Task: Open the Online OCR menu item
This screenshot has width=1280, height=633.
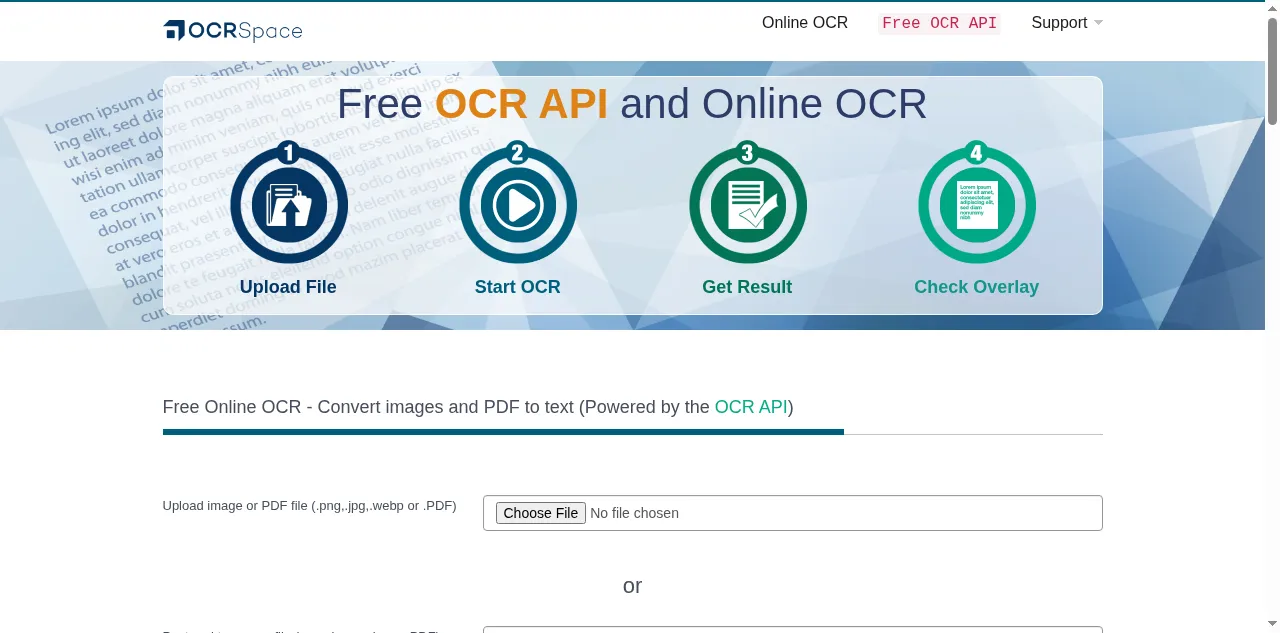Action: pos(805,23)
